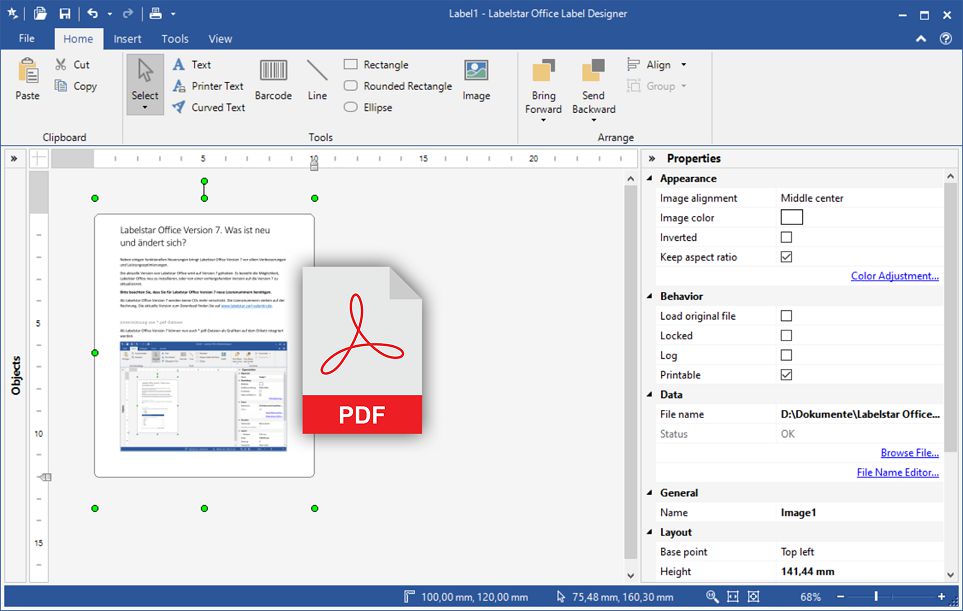Click the zoom slider handle

pos(876,596)
